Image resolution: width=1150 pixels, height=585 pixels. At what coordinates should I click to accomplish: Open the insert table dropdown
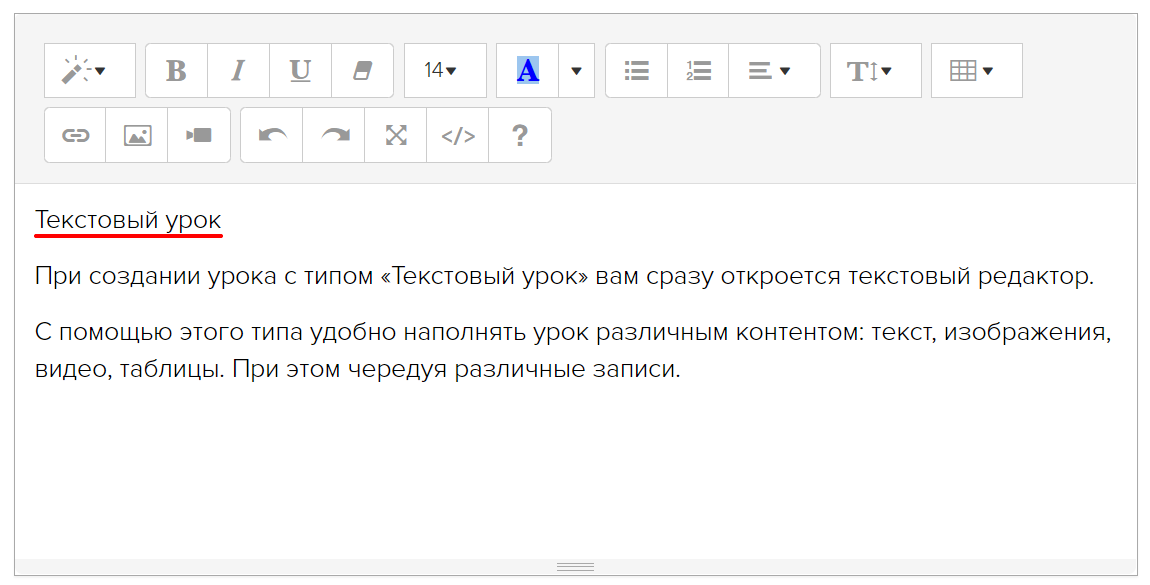pyautogui.click(x=976, y=71)
